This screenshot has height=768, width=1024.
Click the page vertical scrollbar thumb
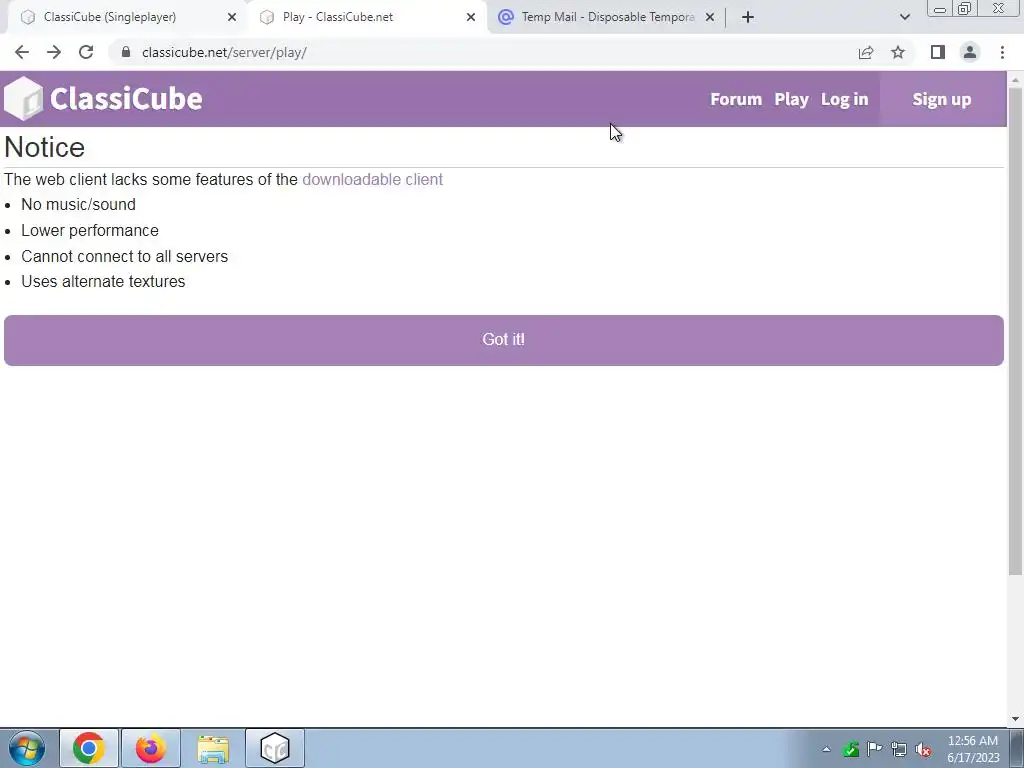tap(1015, 330)
